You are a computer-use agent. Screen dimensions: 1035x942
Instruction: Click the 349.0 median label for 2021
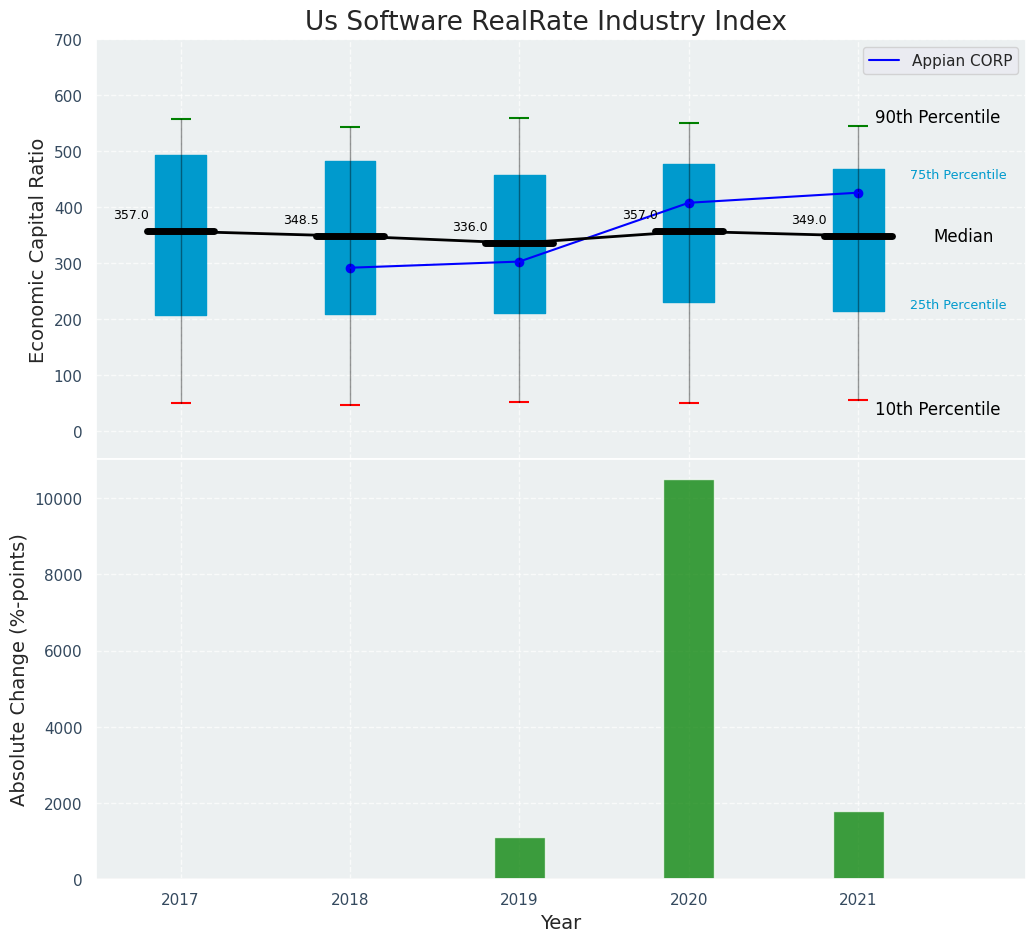(x=809, y=221)
